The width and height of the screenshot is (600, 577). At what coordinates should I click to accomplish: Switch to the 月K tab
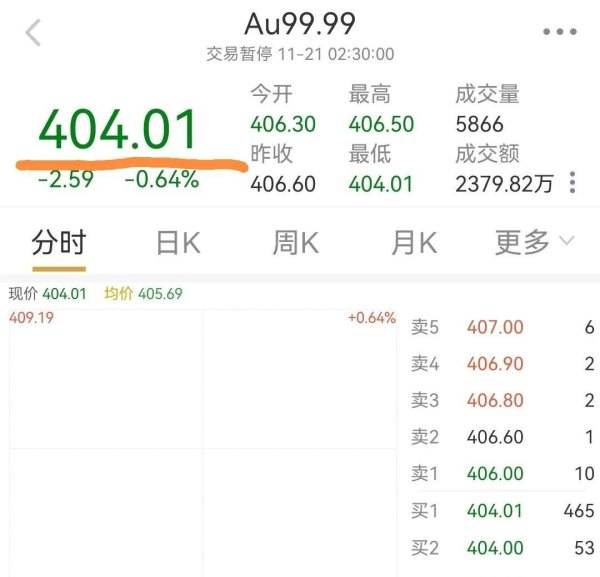[x=414, y=243]
